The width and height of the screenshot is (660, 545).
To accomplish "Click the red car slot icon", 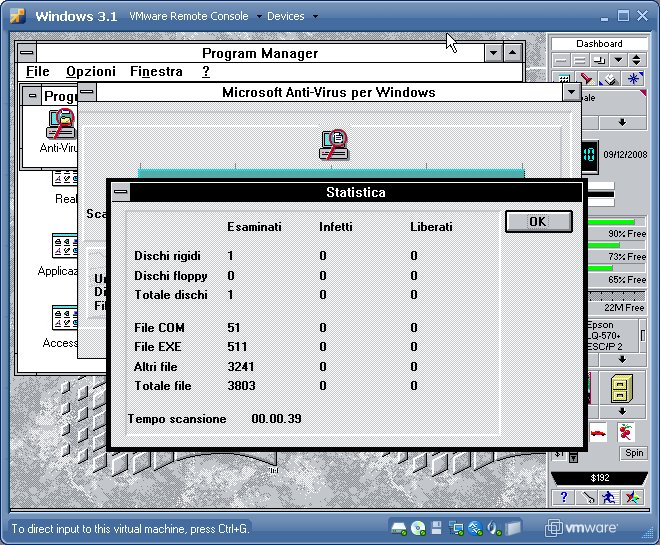I will click(x=598, y=432).
